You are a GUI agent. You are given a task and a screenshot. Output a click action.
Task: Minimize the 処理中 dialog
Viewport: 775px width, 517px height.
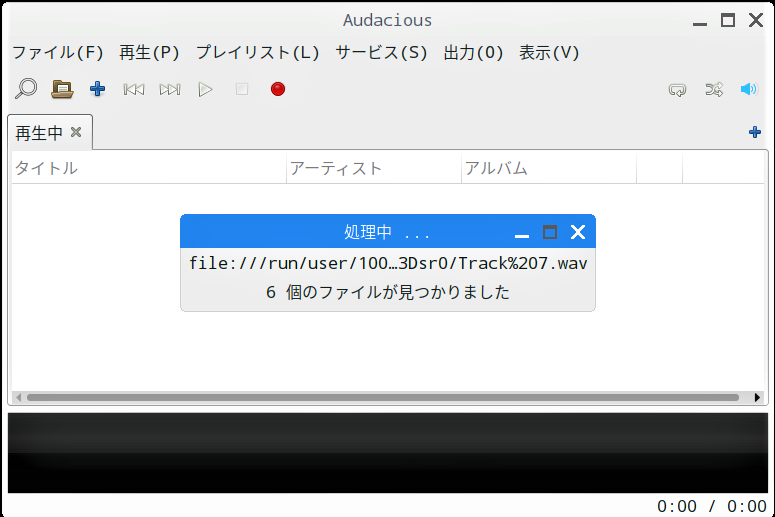click(522, 234)
